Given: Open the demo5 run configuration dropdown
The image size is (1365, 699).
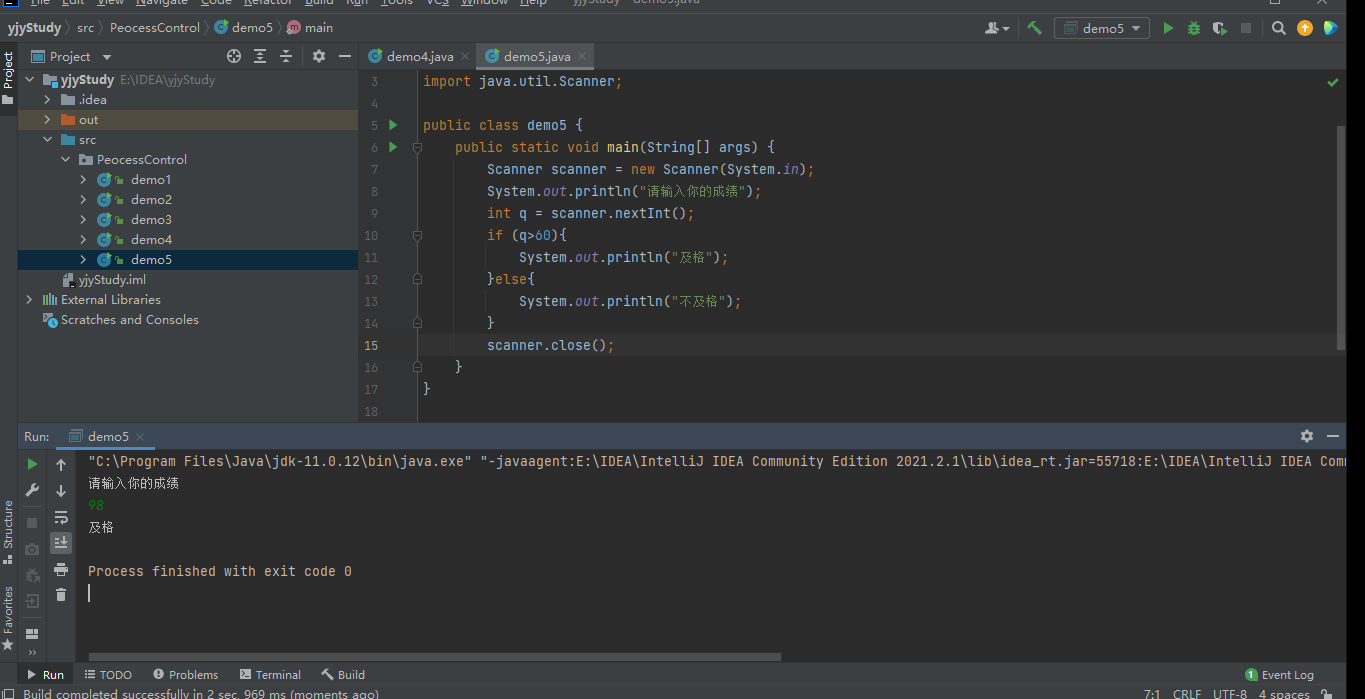Looking at the screenshot, I should 1102,28.
